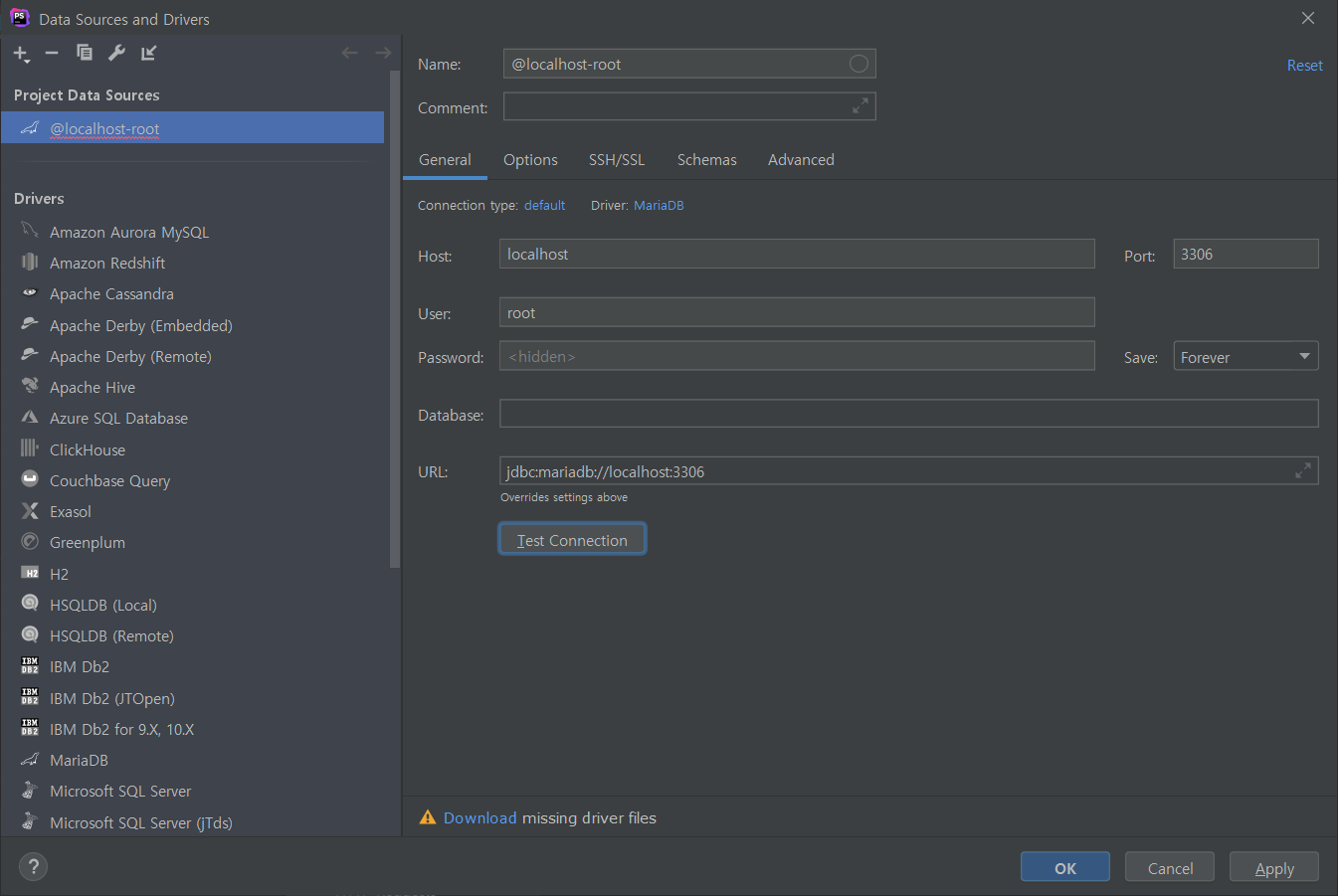Focus the Password input field
The image size is (1338, 896).
pyautogui.click(x=797, y=356)
